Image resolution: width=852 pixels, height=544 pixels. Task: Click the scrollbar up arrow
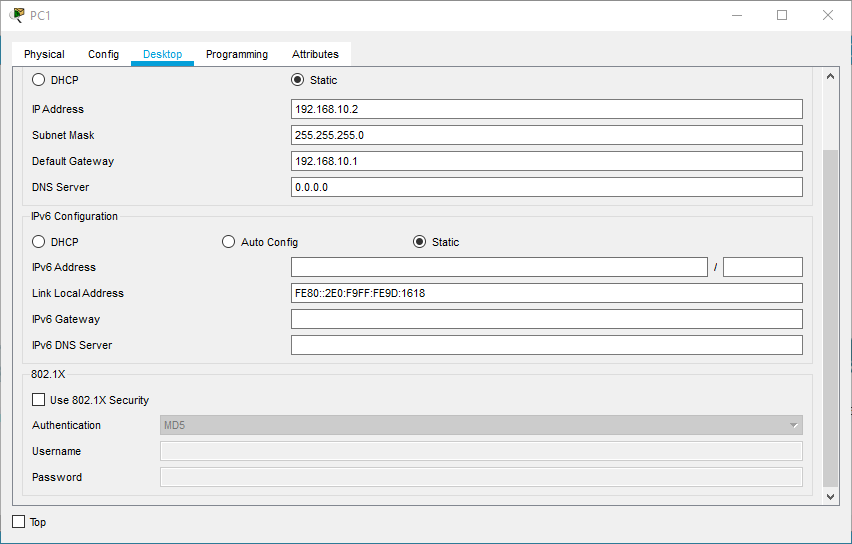(x=830, y=77)
